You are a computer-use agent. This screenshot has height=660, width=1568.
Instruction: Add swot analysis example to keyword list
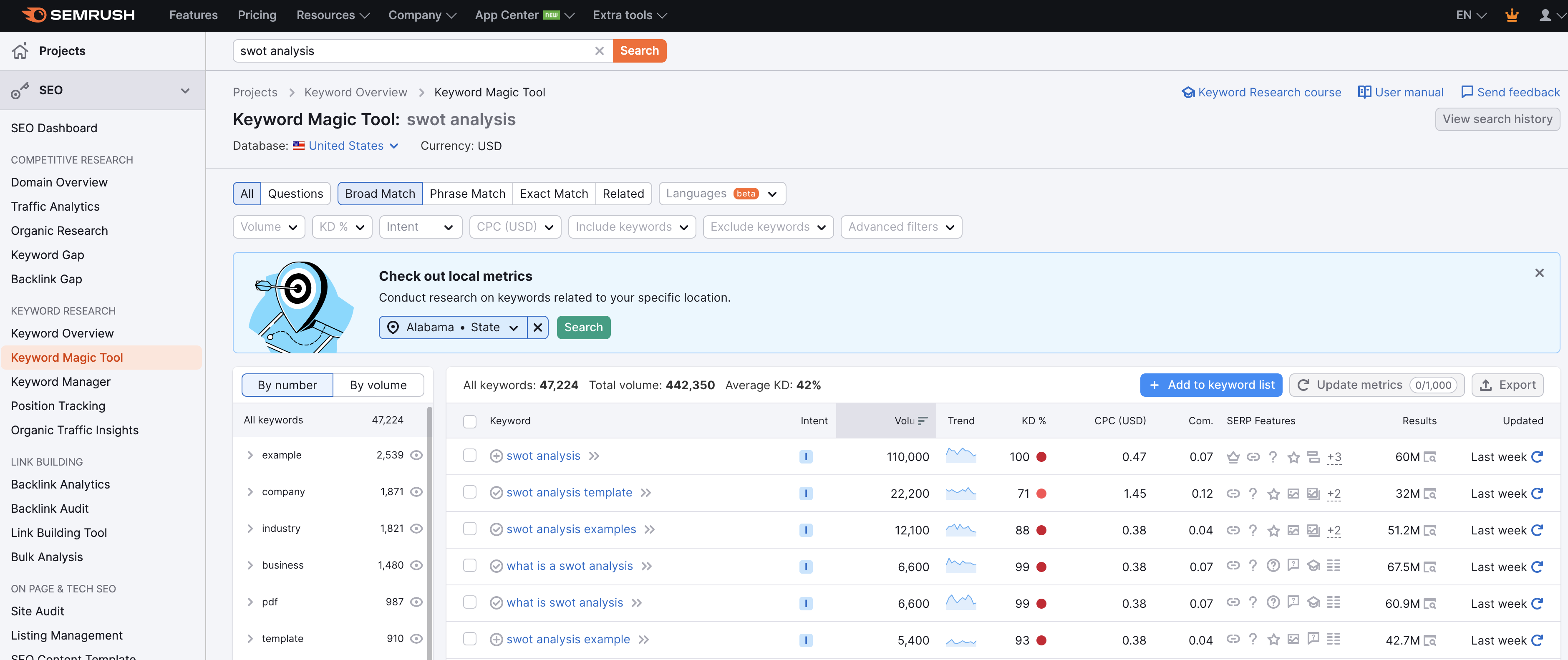click(496, 639)
